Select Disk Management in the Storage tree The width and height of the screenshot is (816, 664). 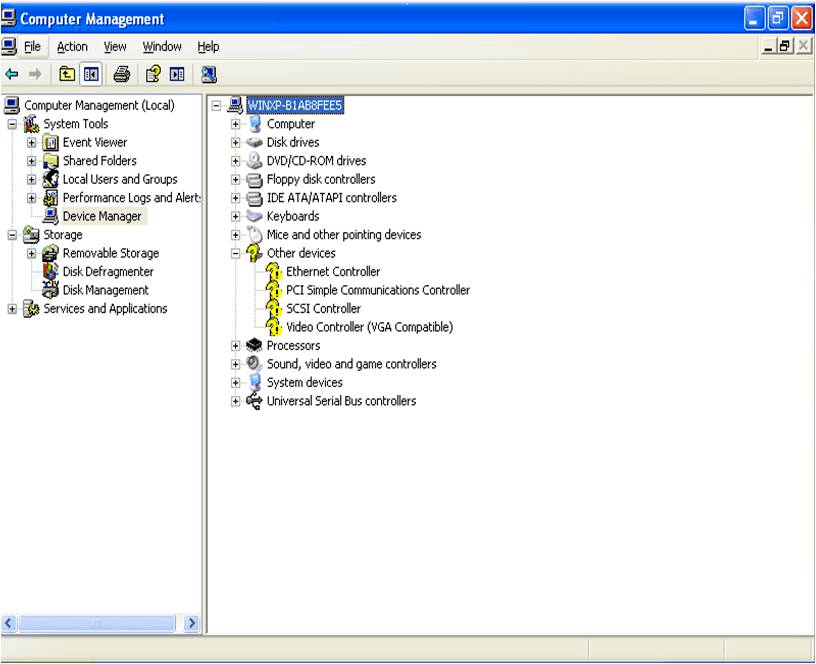click(105, 290)
